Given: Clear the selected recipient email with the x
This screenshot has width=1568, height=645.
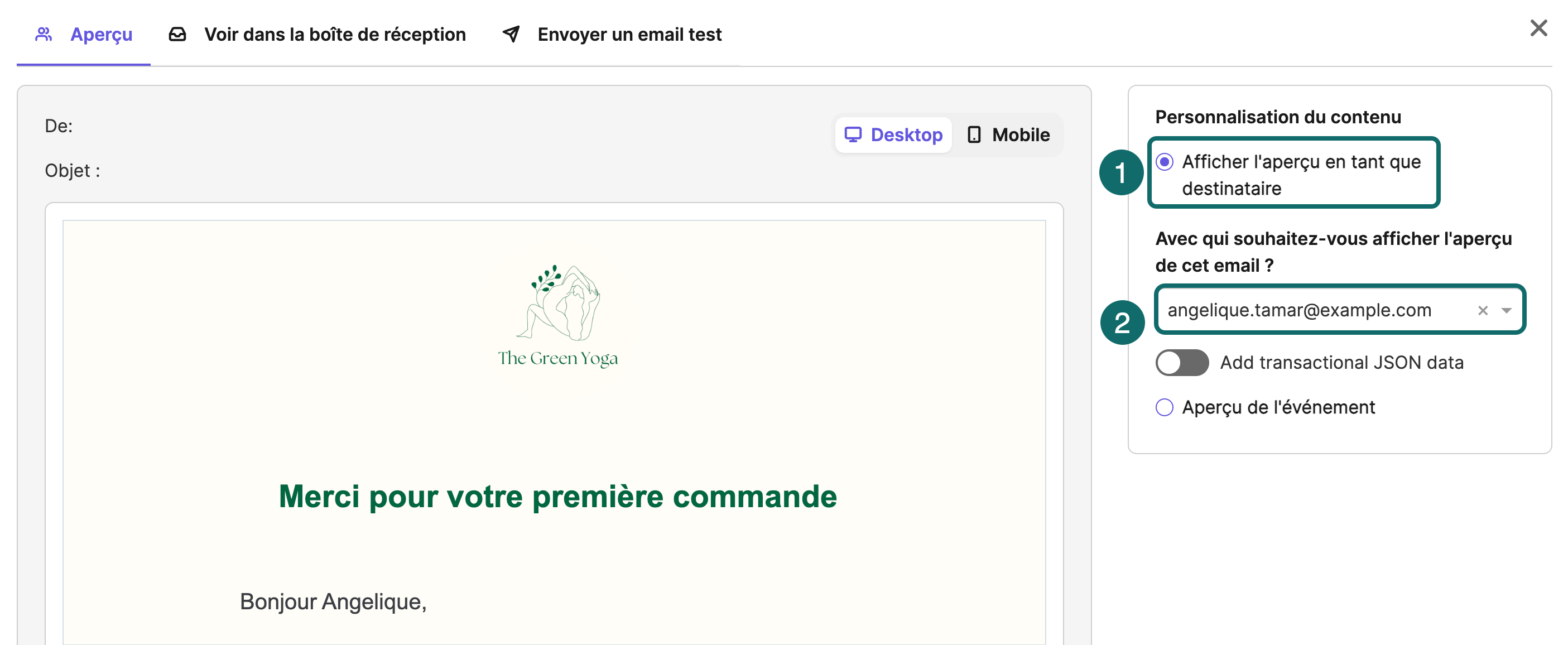Looking at the screenshot, I should [x=1483, y=310].
